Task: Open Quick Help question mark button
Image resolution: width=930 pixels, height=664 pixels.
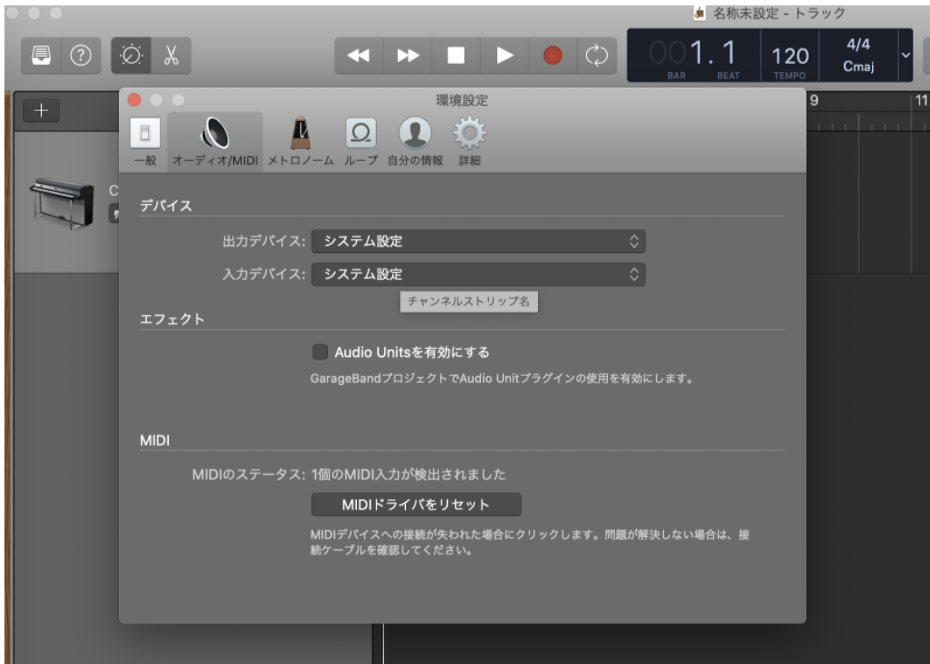Action: [x=81, y=56]
